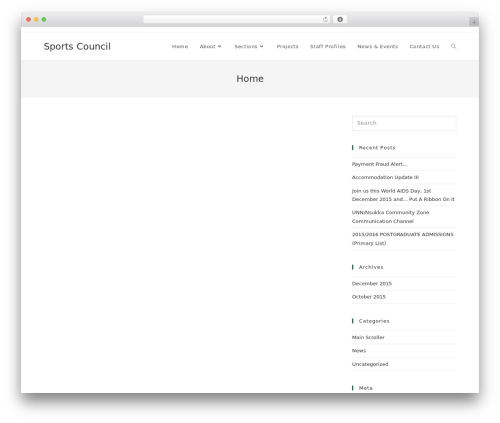
Task: Open UNN/Nsukka Community Zone Communication Channel post
Action: coord(390,217)
